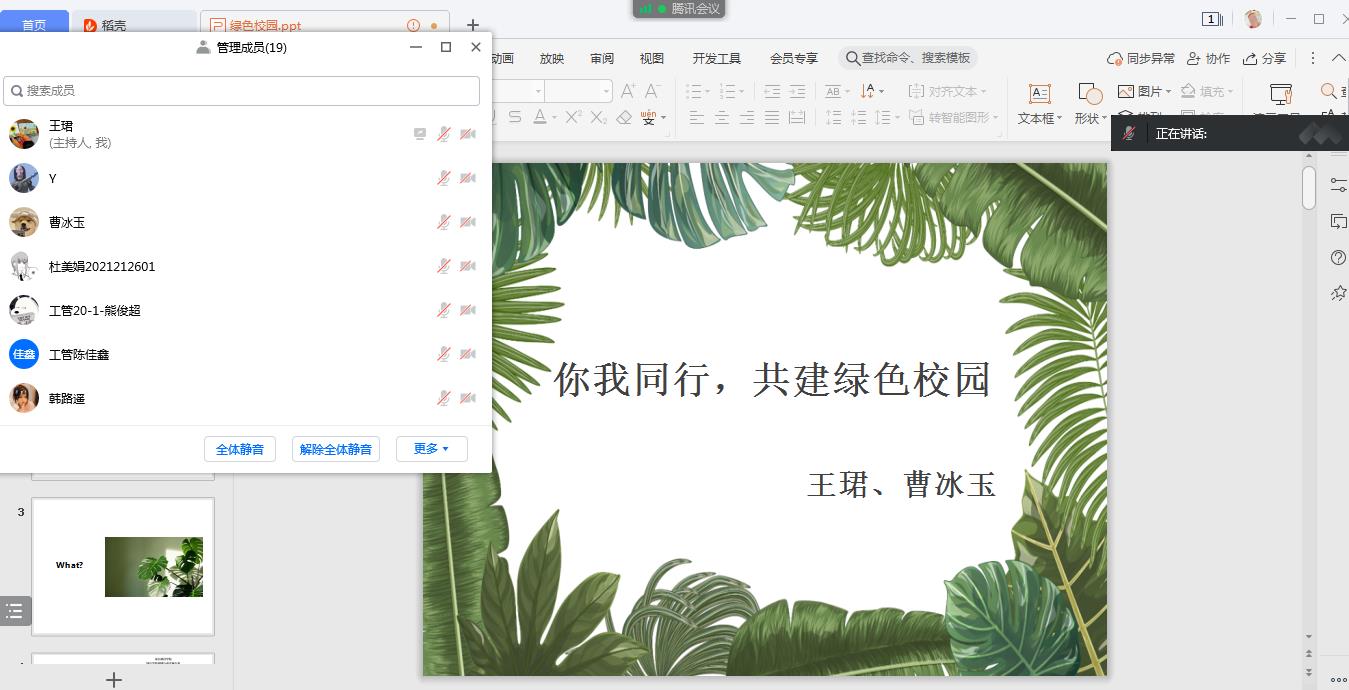Select slide 3 What? thumbnail
This screenshot has width=1349, height=690.
click(x=123, y=566)
